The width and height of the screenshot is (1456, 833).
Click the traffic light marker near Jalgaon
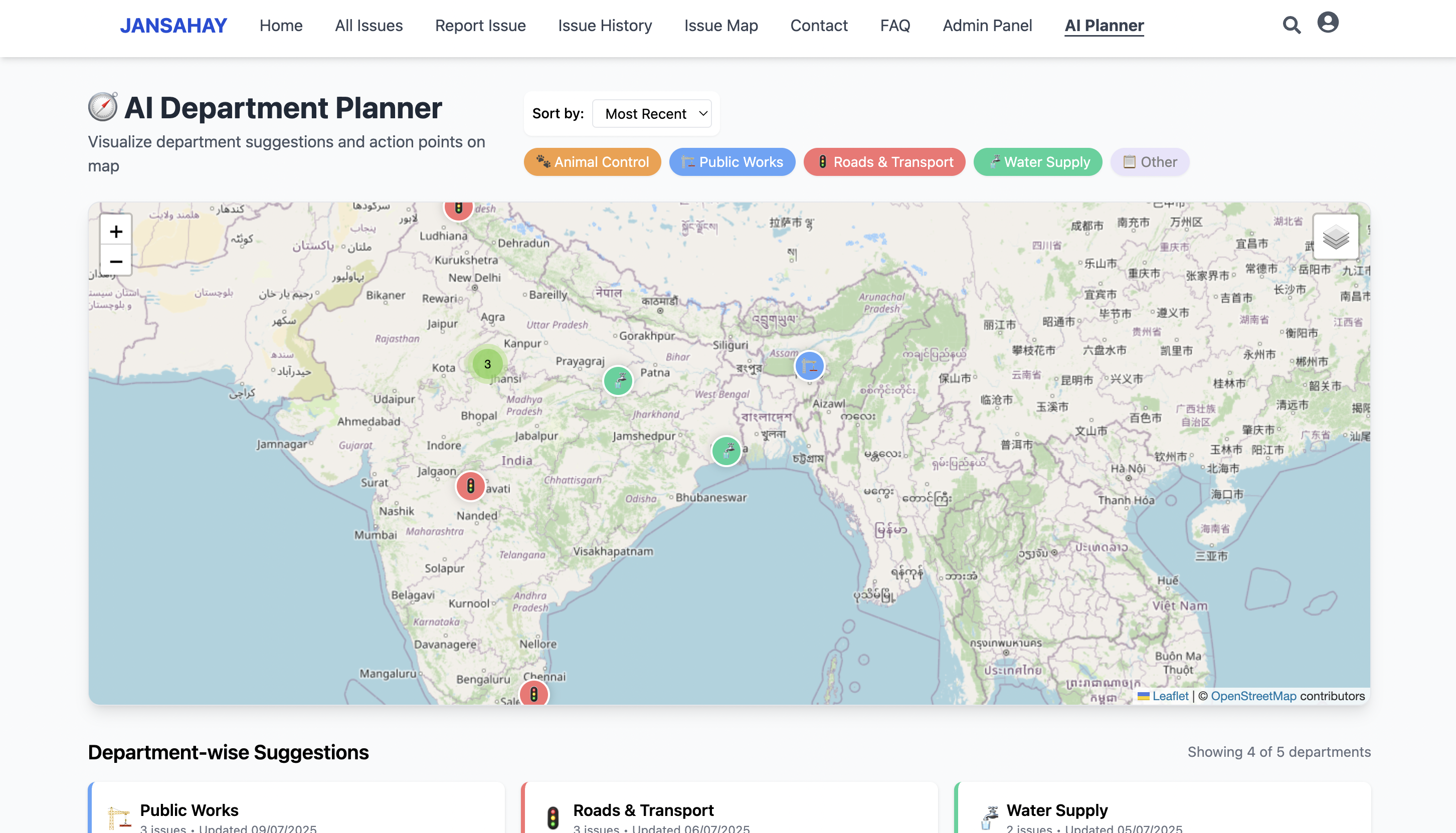pos(470,486)
